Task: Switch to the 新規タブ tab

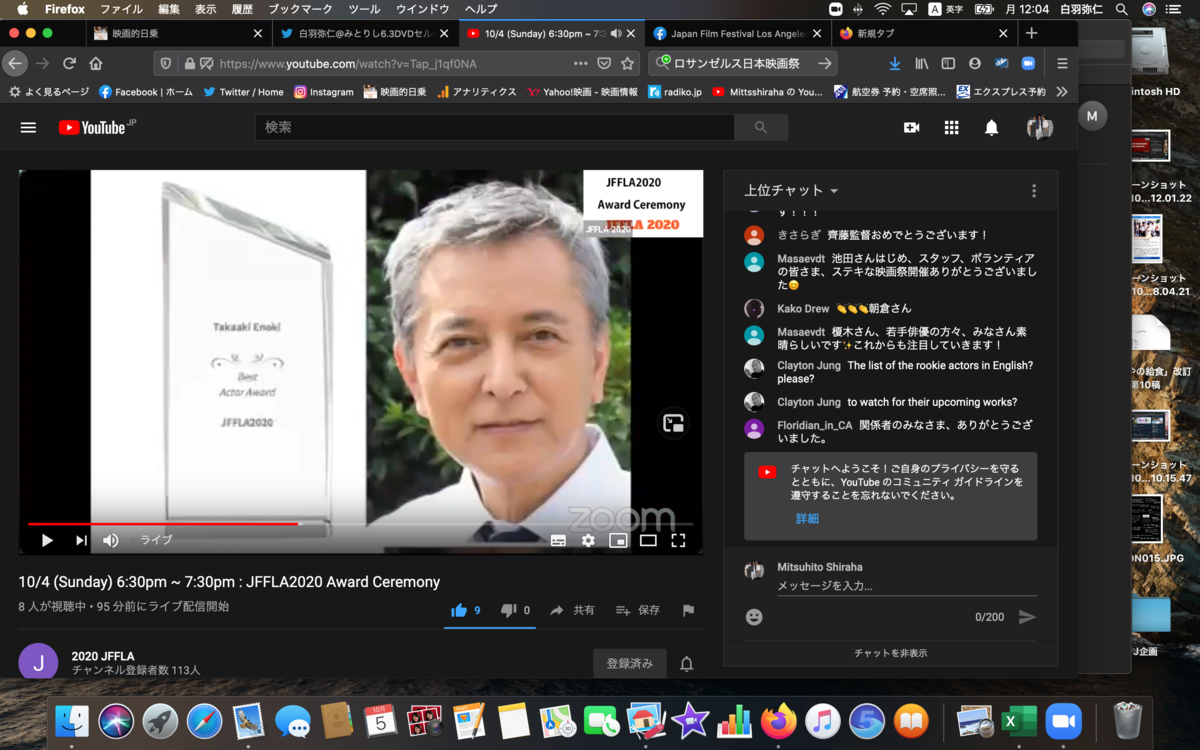Action: pyautogui.click(x=925, y=33)
